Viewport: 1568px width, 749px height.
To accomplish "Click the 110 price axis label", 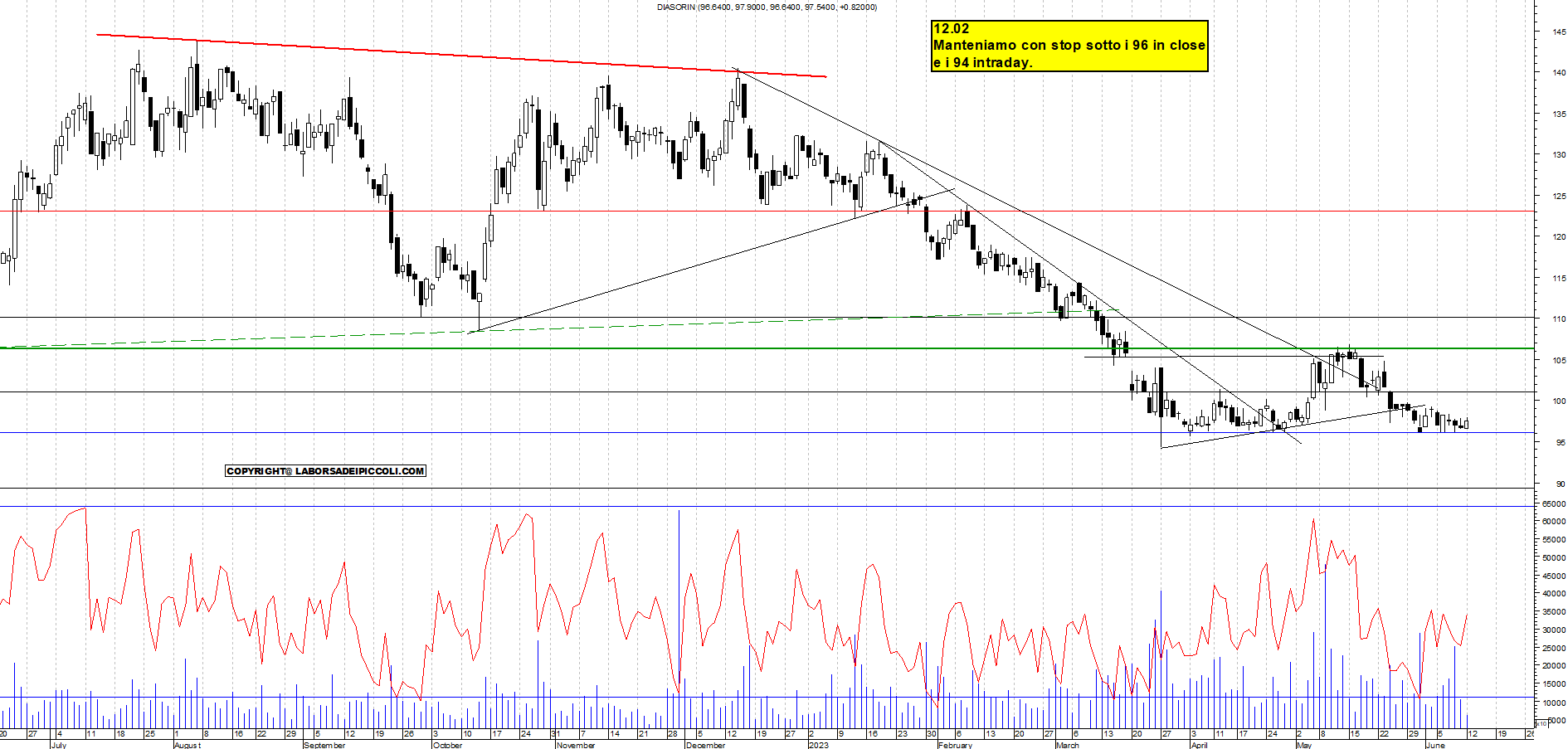I will pyautogui.click(x=1560, y=319).
